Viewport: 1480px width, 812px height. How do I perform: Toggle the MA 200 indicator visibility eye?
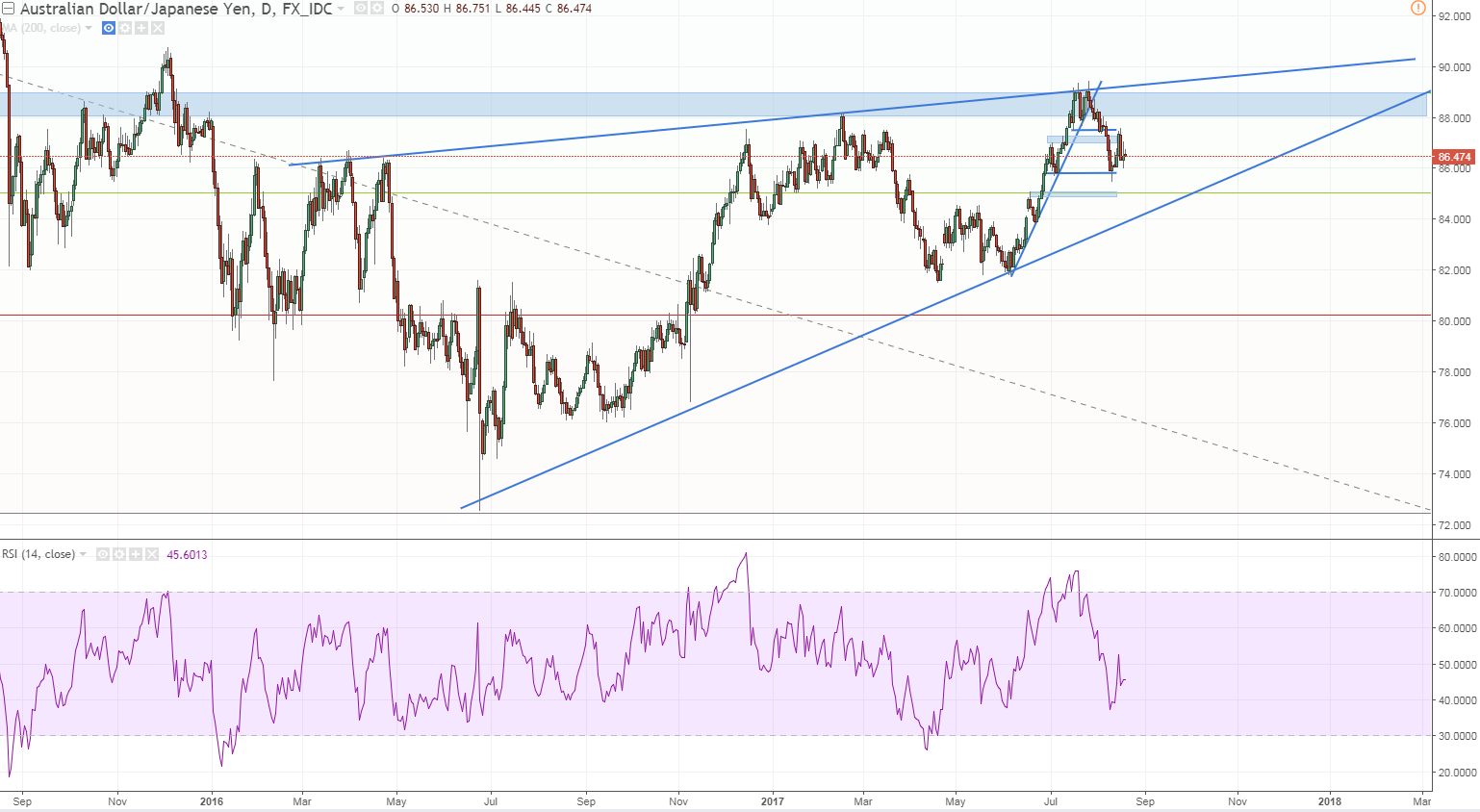click(109, 28)
